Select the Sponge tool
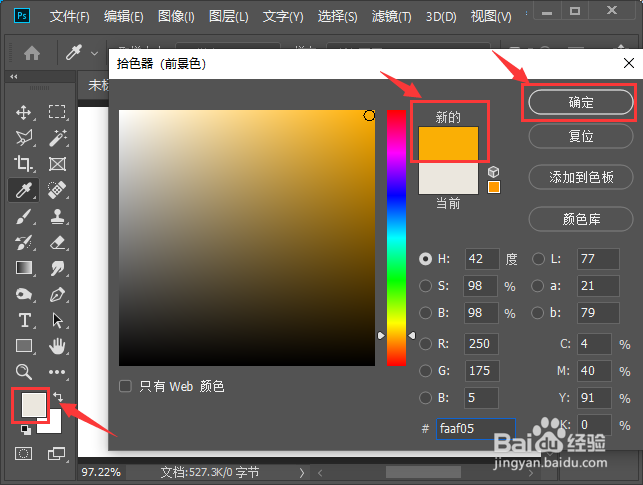This screenshot has width=643, height=485. (x=23, y=294)
